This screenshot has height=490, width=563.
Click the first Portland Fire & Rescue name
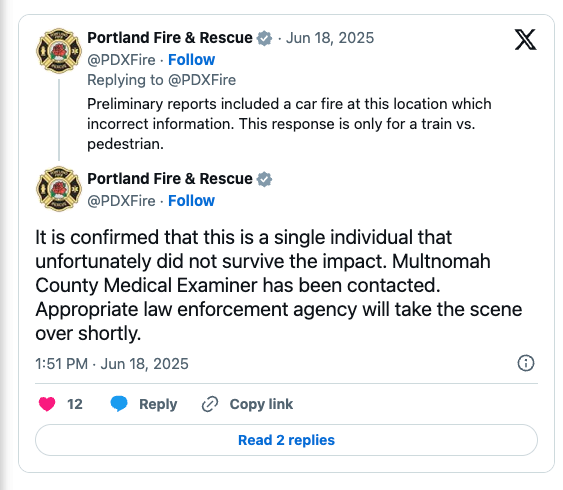point(170,38)
